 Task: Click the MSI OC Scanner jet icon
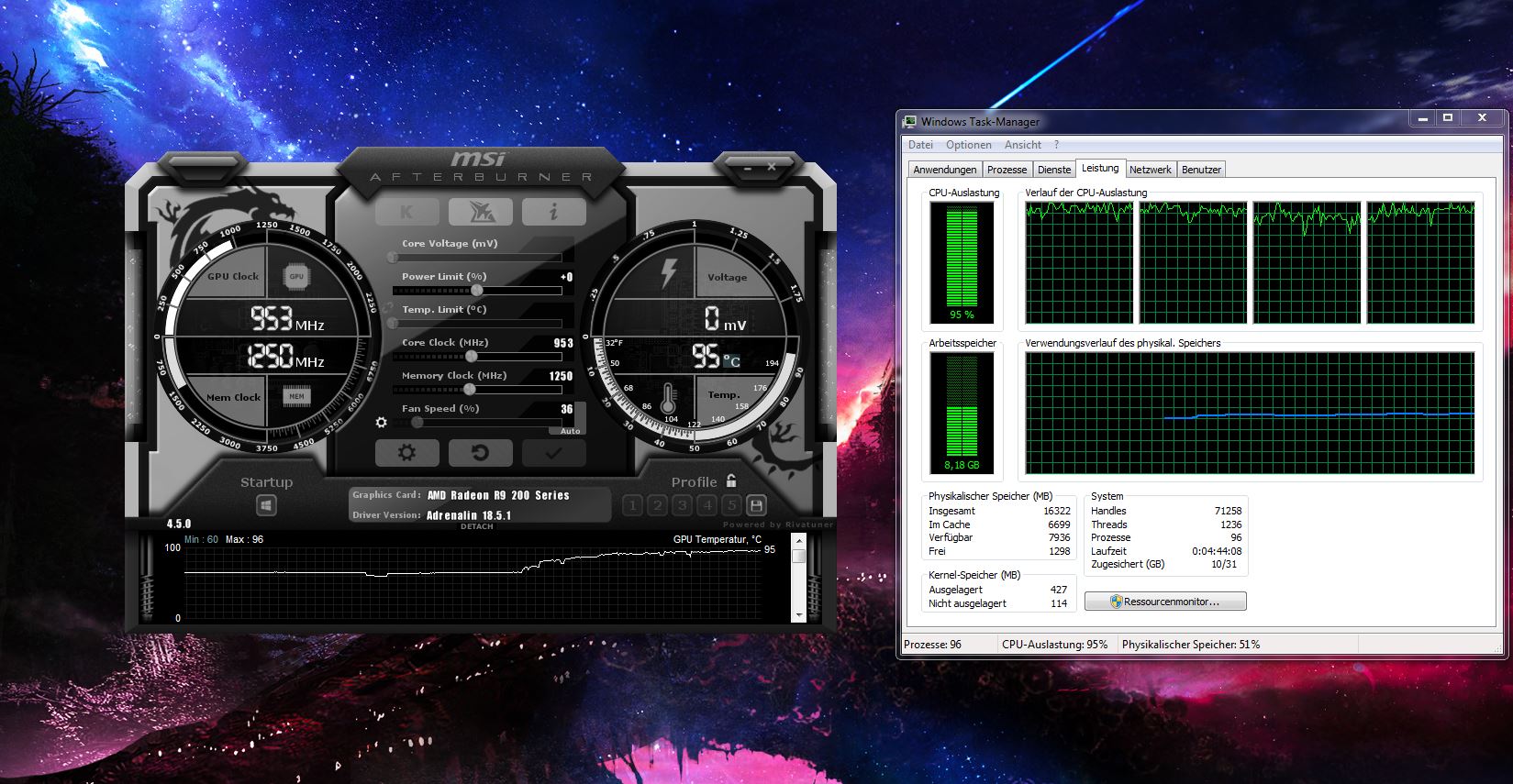tap(481, 212)
